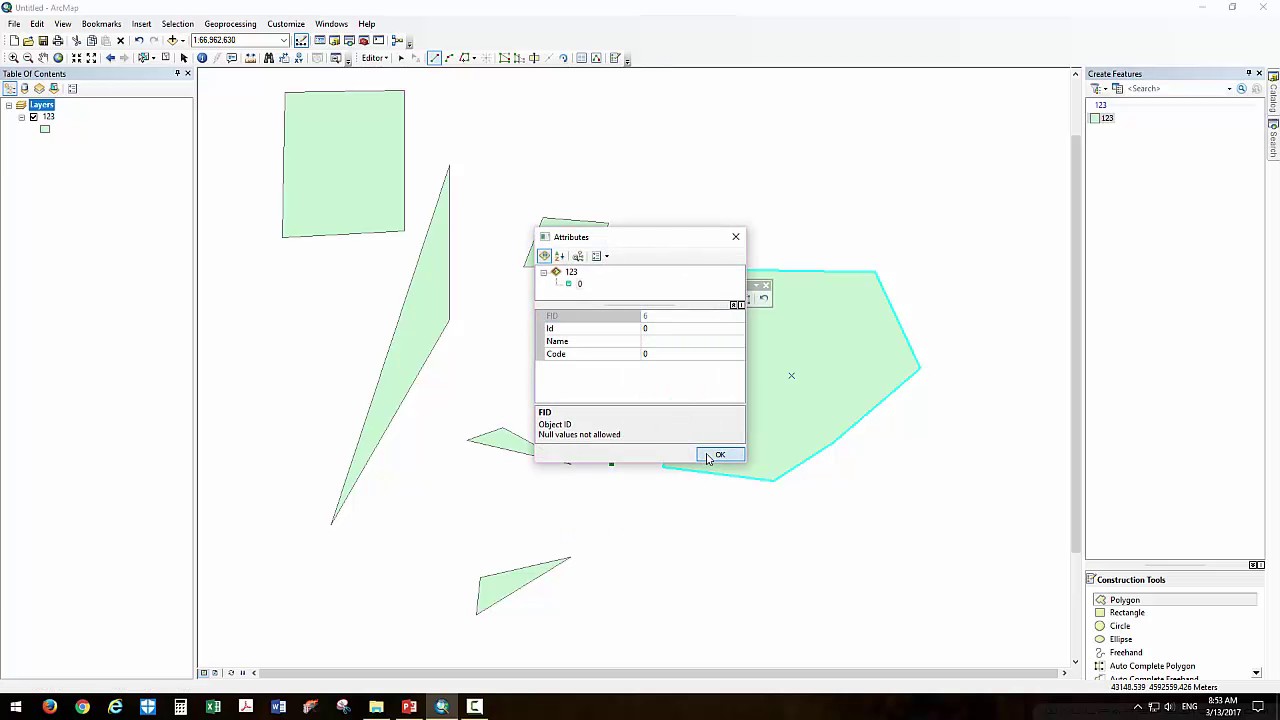1280x720 pixels.
Task: Select the Zoom In magnifier tool
Action: pos(13,58)
